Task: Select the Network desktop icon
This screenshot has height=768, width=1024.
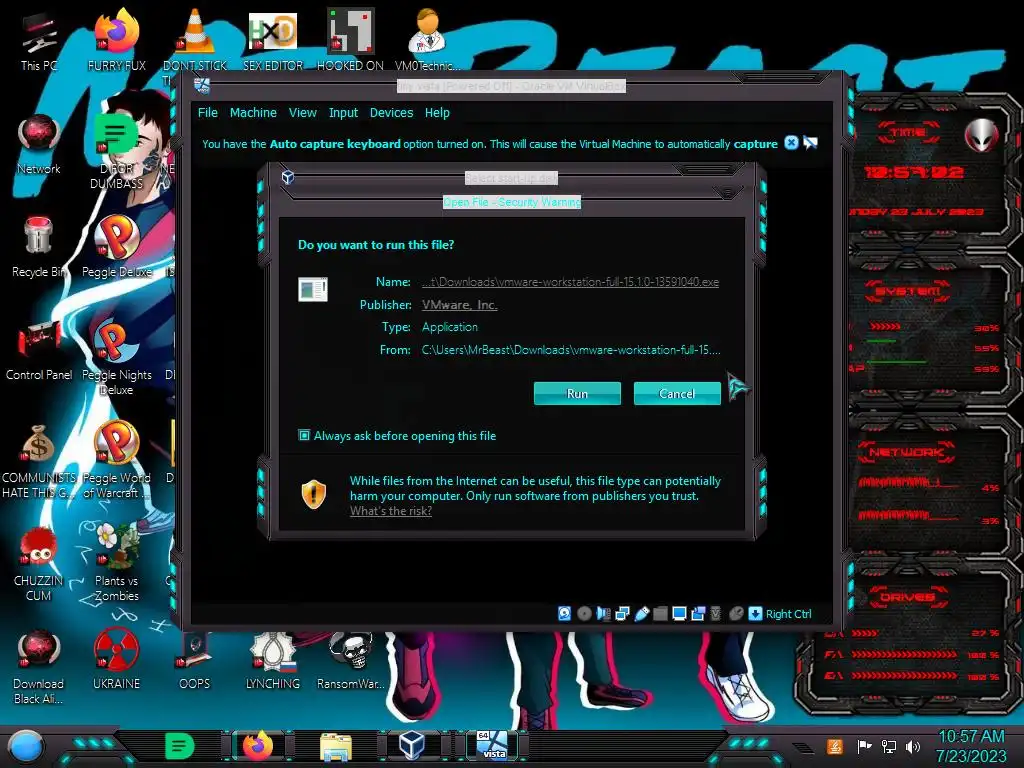Action: pyautogui.click(x=39, y=144)
